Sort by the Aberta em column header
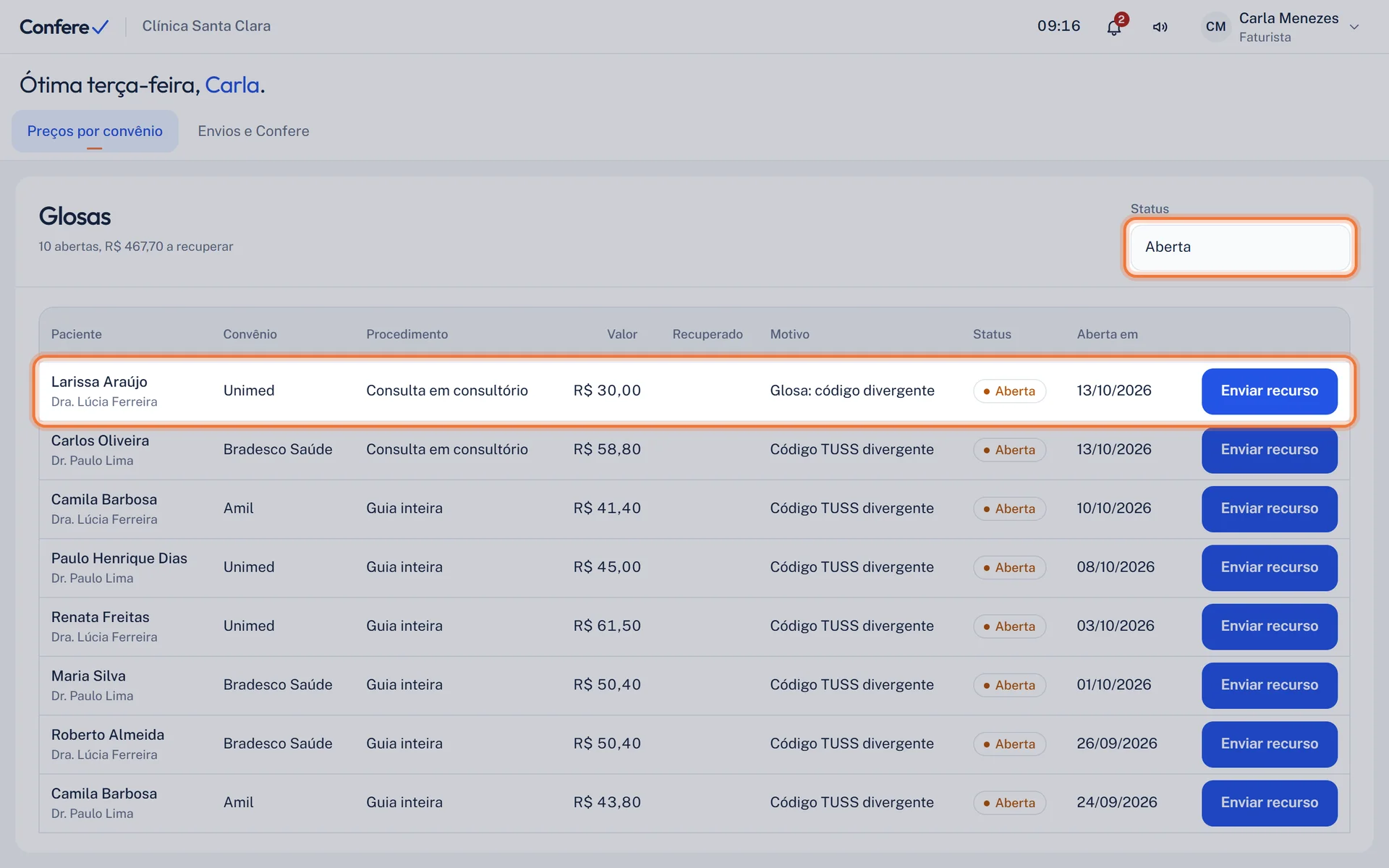This screenshot has width=1389, height=868. point(1107,334)
